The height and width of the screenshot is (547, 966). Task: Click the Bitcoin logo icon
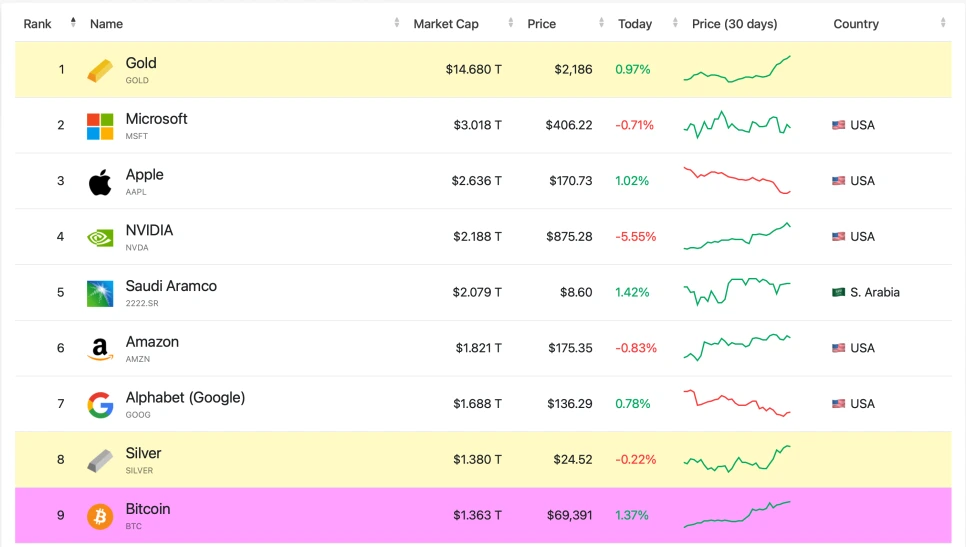100,516
